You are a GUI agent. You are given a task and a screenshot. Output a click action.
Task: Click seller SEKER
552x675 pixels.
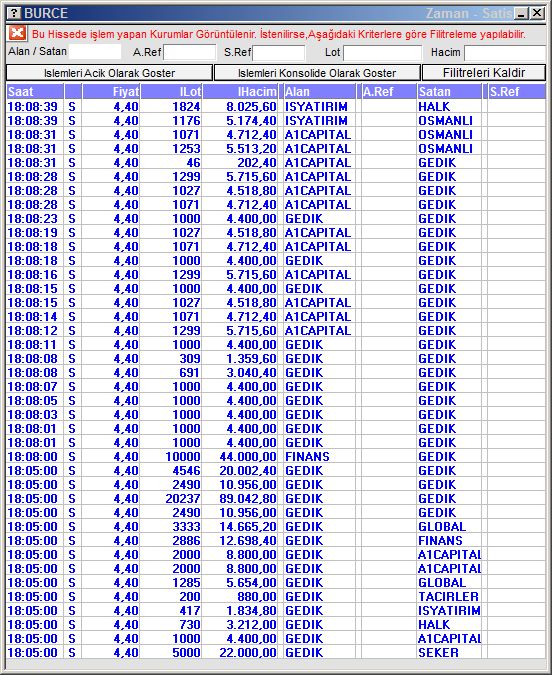coord(438,652)
